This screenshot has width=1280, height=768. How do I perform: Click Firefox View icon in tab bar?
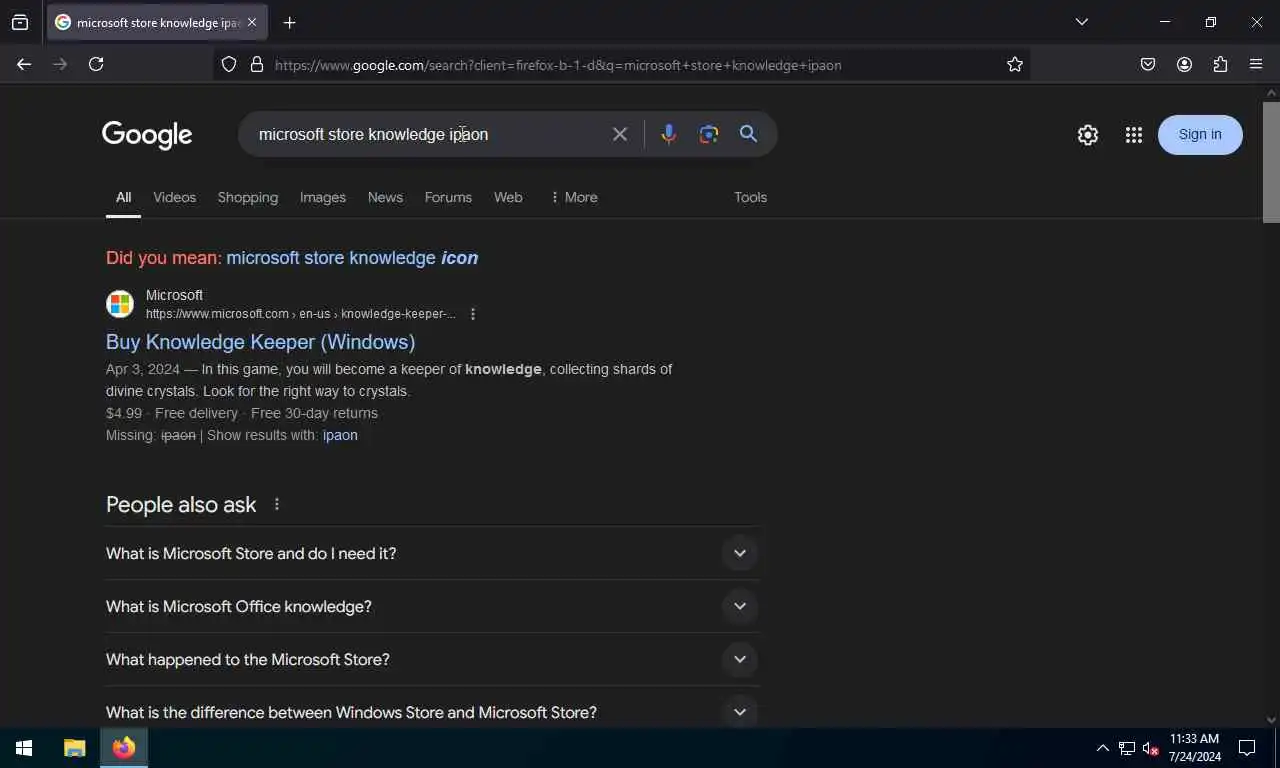(x=20, y=22)
